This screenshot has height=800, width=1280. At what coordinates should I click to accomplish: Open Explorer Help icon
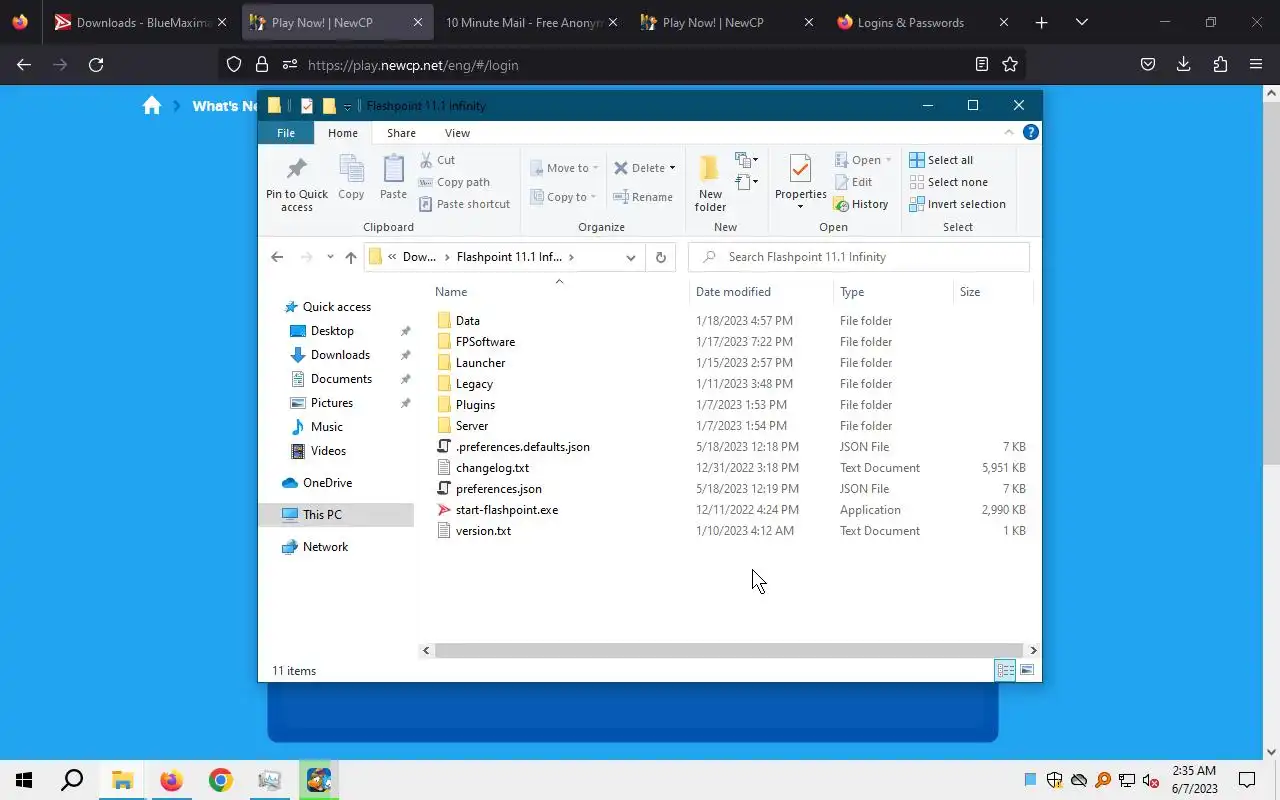(x=1031, y=132)
